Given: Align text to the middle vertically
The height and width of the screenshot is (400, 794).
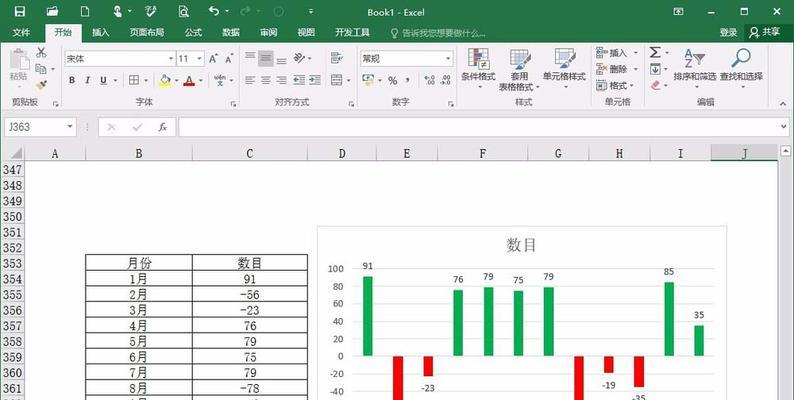Looking at the screenshot, I should [x=266, y=58].
